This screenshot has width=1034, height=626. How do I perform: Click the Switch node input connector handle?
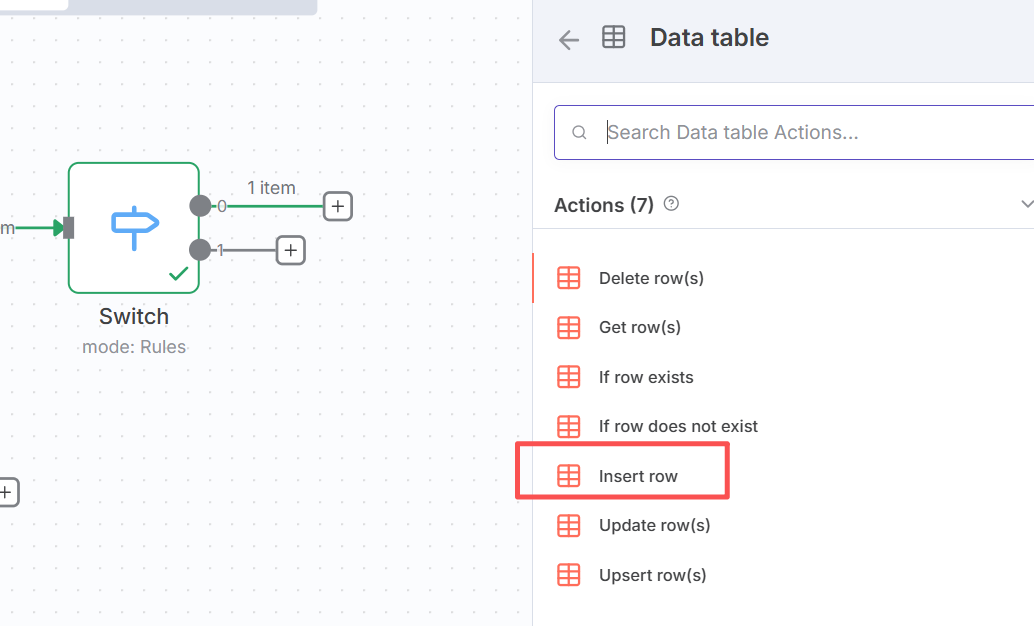click(x=69, y=228)
